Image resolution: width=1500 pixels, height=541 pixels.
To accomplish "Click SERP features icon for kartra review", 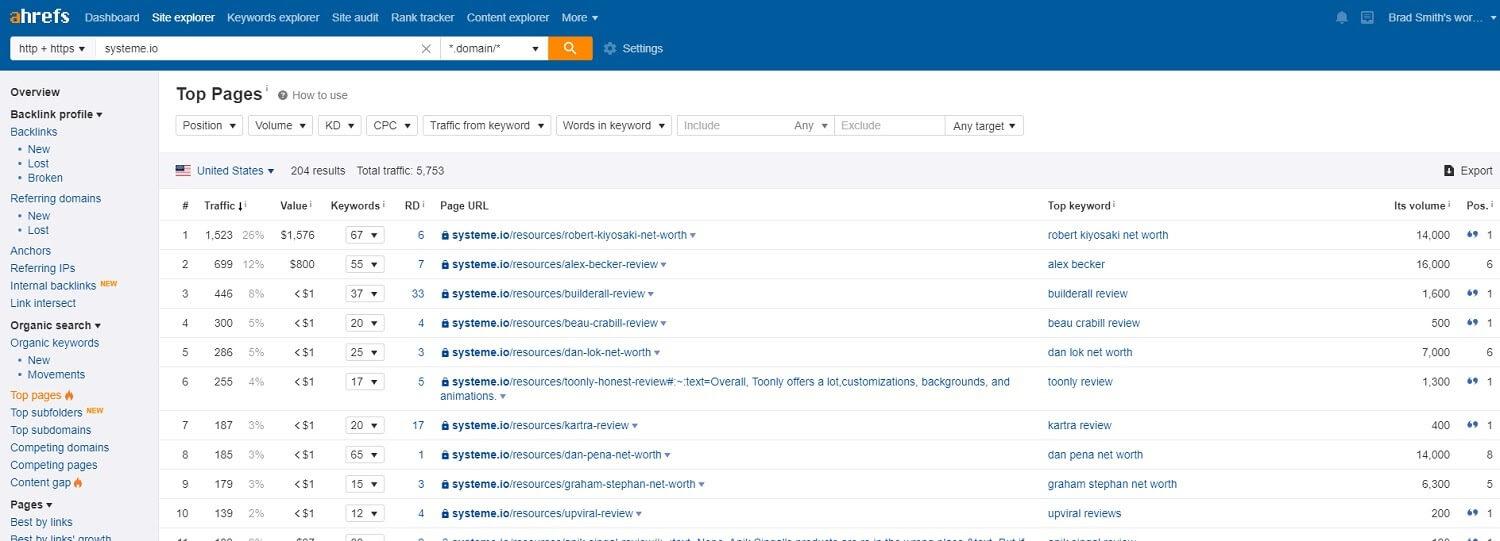I will point(1472,425).
